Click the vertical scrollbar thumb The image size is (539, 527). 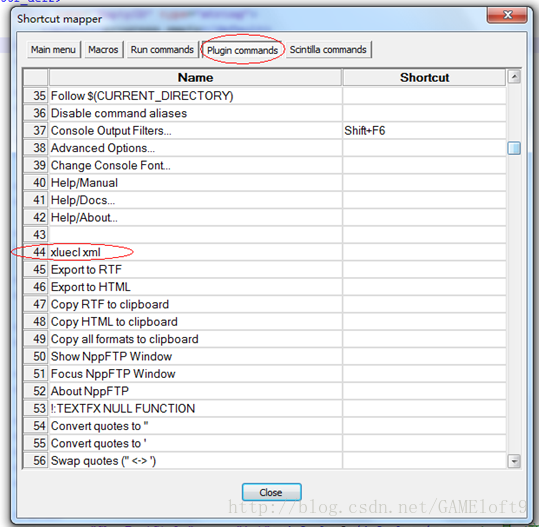click(x=514, y=148)
